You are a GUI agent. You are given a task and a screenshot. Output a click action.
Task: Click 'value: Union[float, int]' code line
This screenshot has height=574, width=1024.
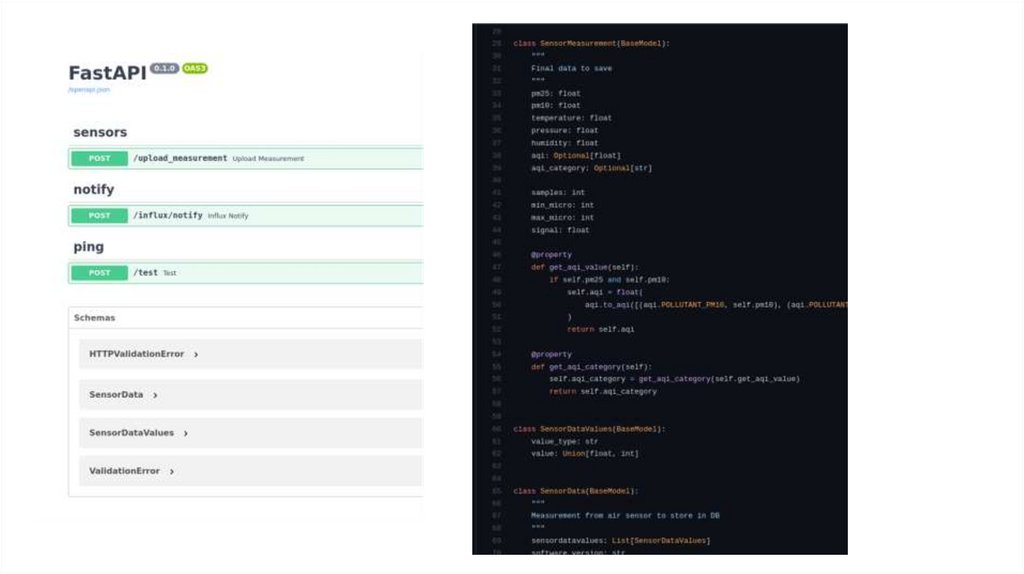coord(585,453)
